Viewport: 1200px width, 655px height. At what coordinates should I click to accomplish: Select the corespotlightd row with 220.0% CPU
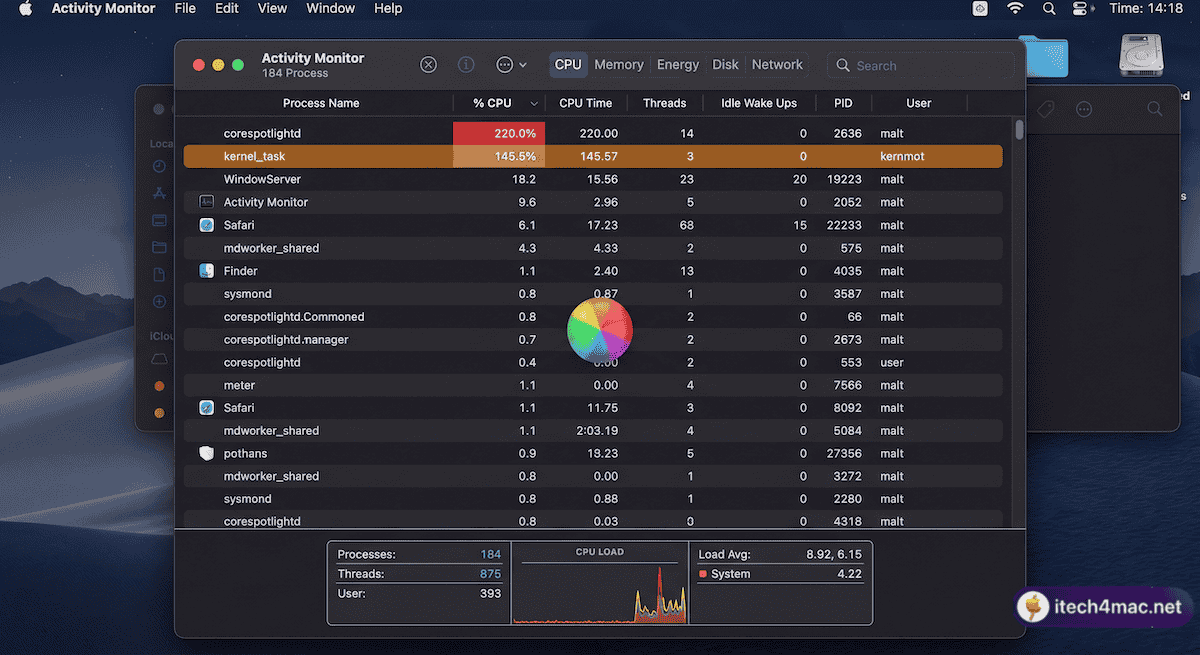[x=593, y=133]
